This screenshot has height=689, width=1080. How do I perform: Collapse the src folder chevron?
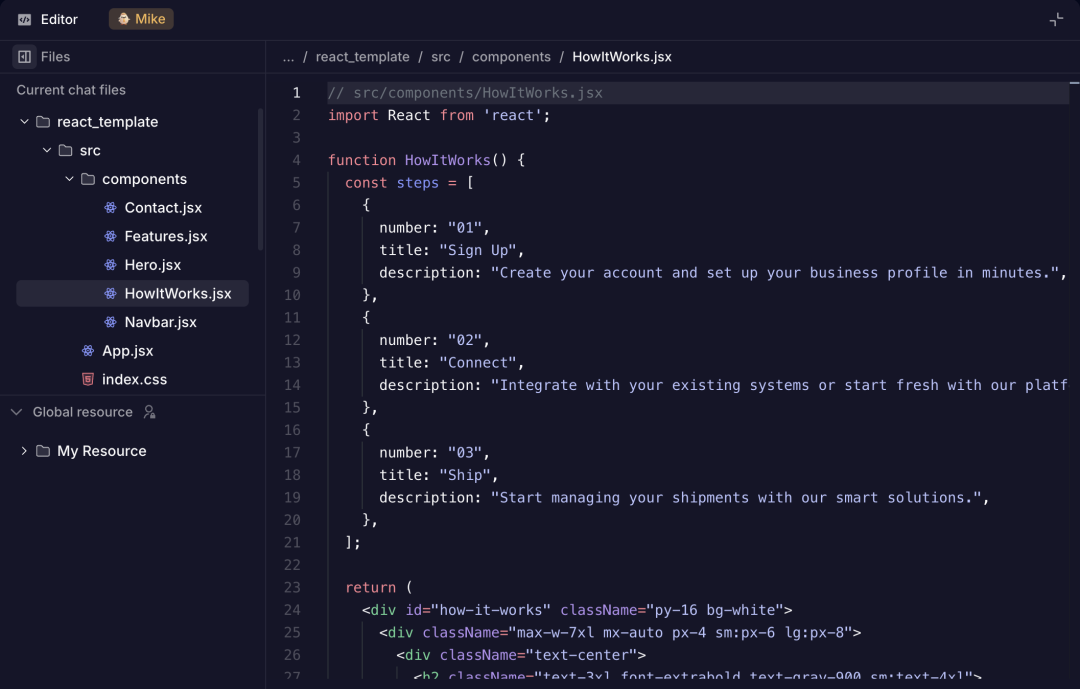47,150
